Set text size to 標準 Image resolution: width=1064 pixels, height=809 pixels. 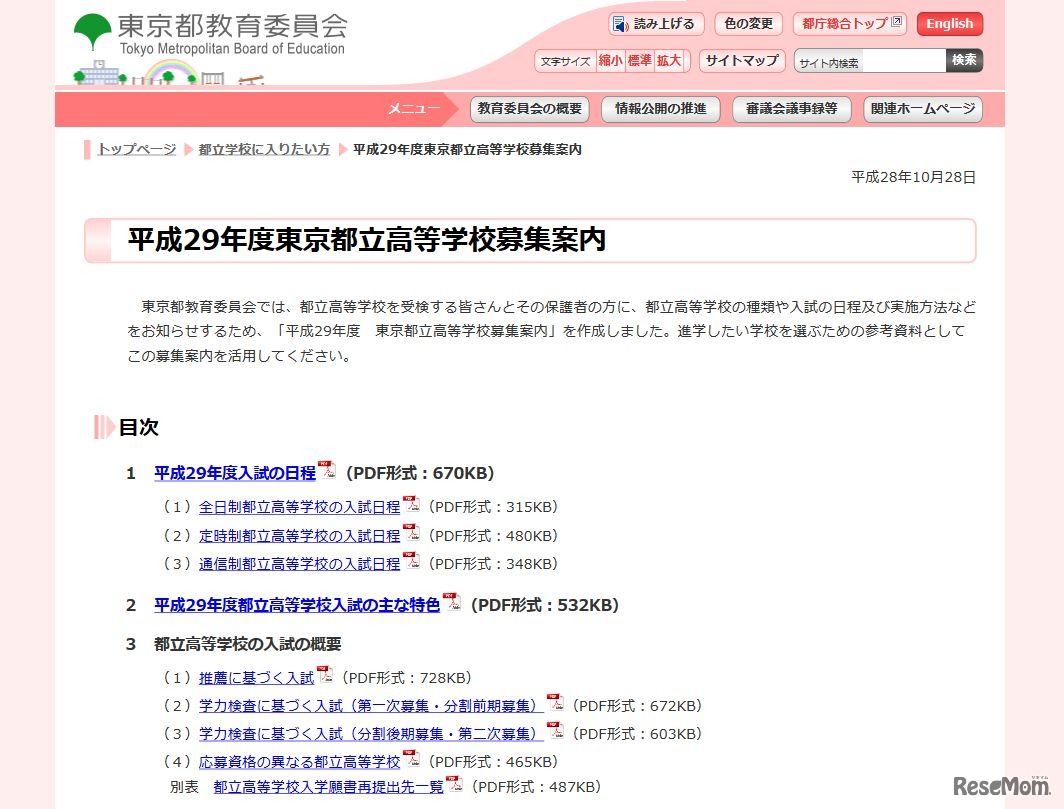tap(639, 61)
